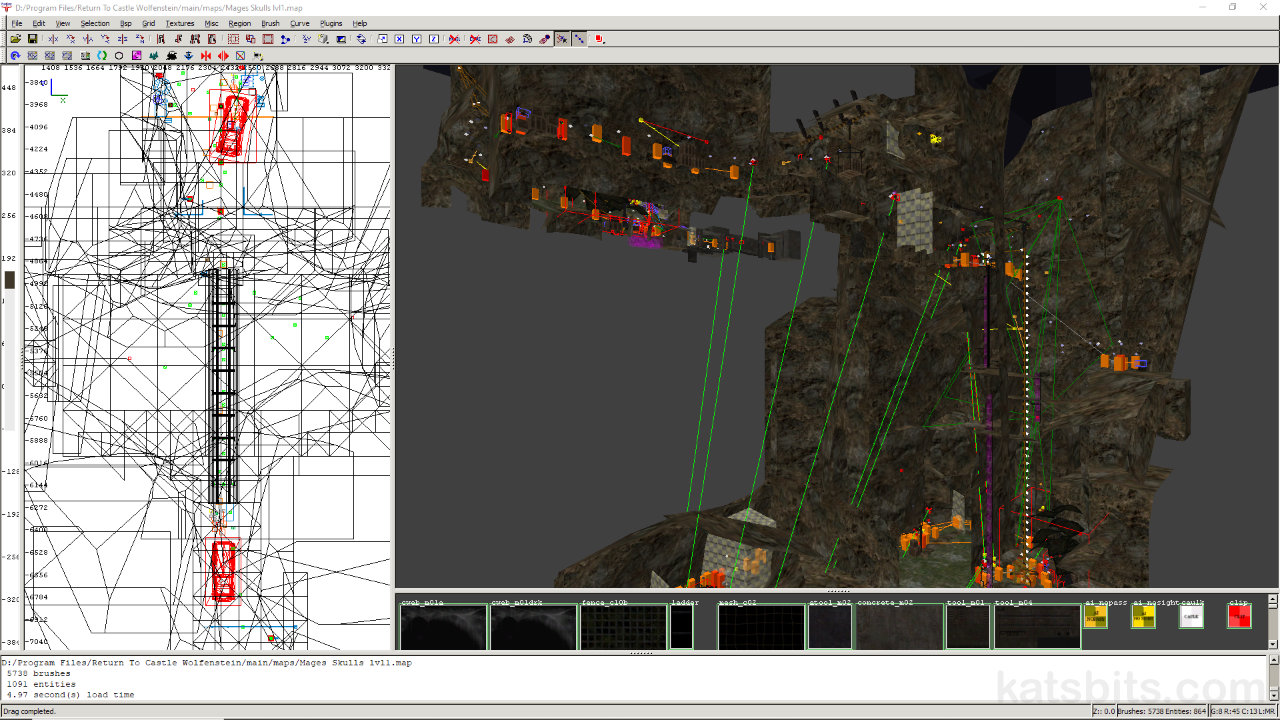Select the fence_c10b texture thumbnail

pyautogui.click(x=623, y=627)
